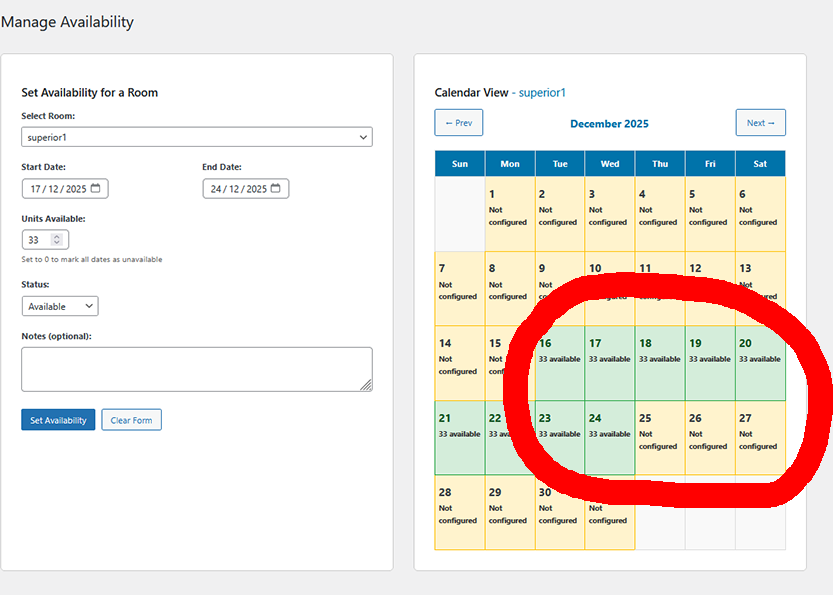Click inside the Notes (optional) text area

197,369
